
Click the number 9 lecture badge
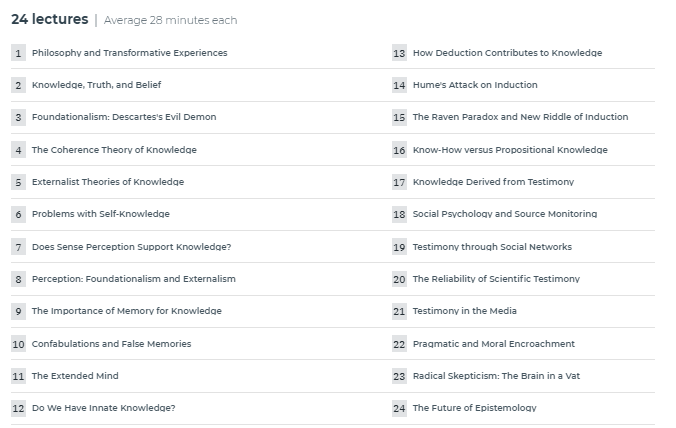click(18, 311)
